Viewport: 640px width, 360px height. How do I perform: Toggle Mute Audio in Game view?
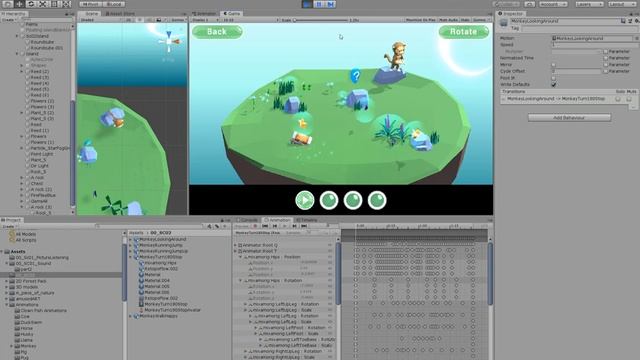point(448,20)
